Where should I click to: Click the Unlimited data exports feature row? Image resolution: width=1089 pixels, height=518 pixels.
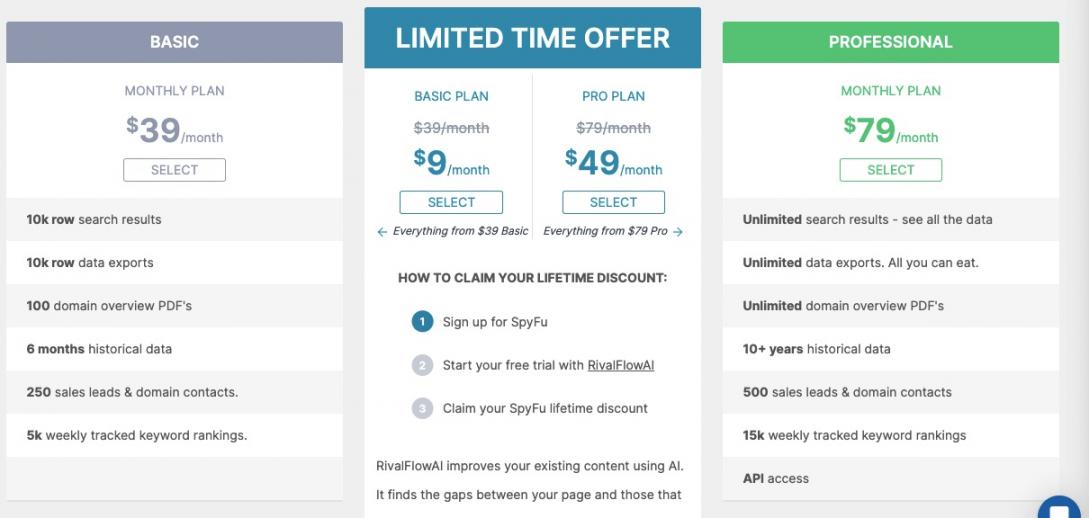coord(860,263)
